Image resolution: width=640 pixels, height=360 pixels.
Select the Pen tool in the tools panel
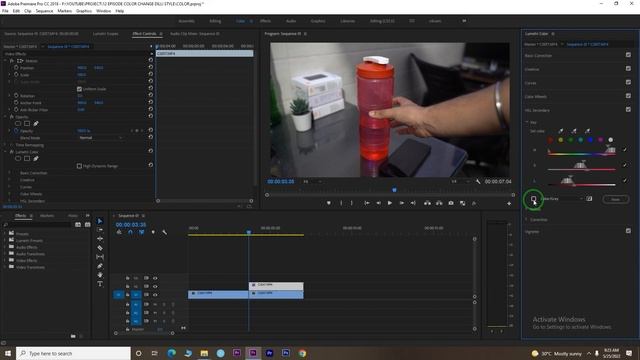click(x=100, y=266)
